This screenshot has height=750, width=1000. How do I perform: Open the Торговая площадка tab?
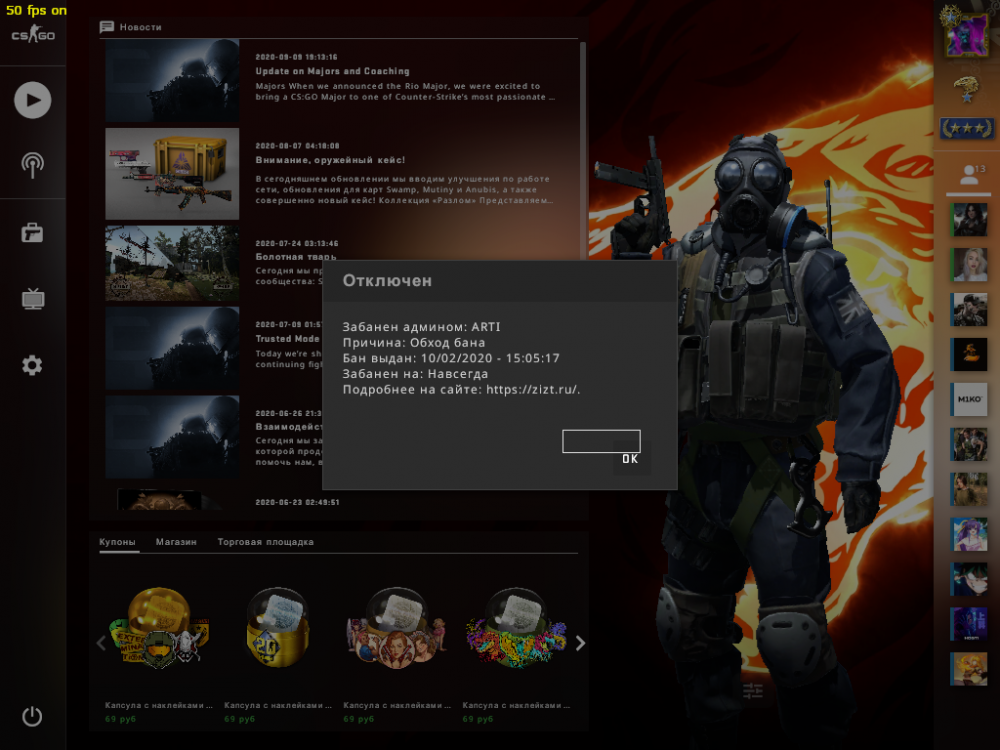[265, 542]
